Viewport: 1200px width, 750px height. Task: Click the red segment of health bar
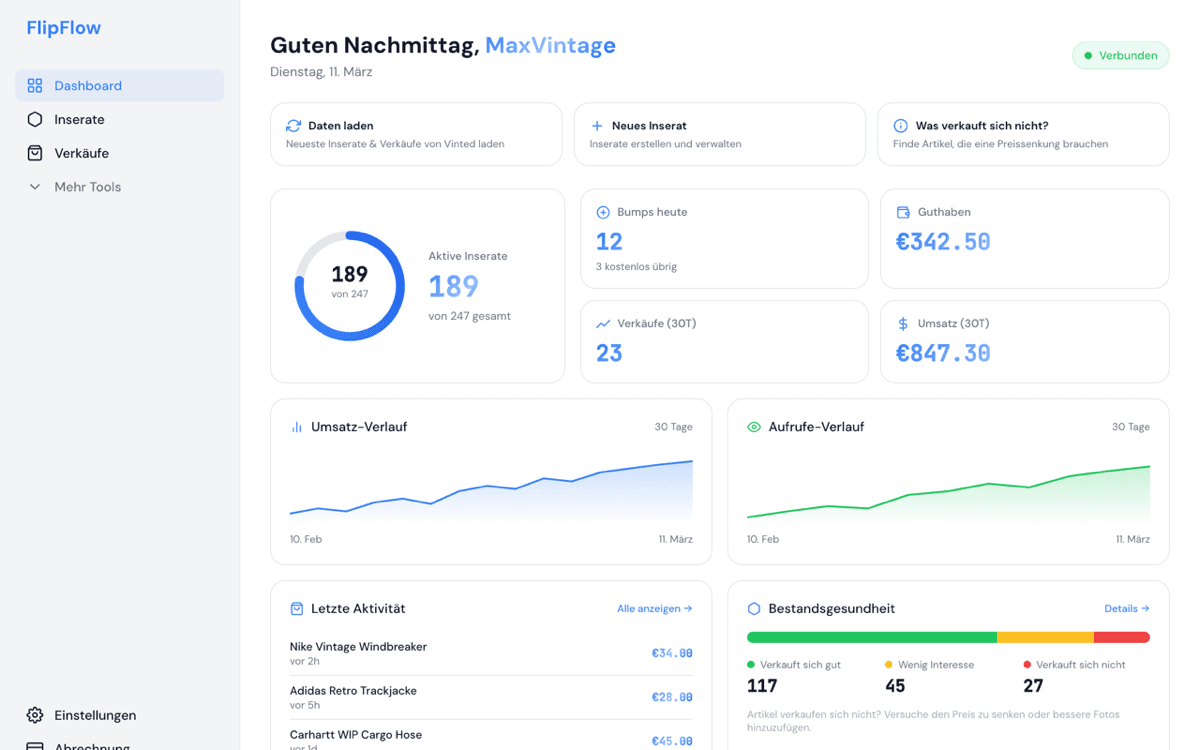point(1121,637)
